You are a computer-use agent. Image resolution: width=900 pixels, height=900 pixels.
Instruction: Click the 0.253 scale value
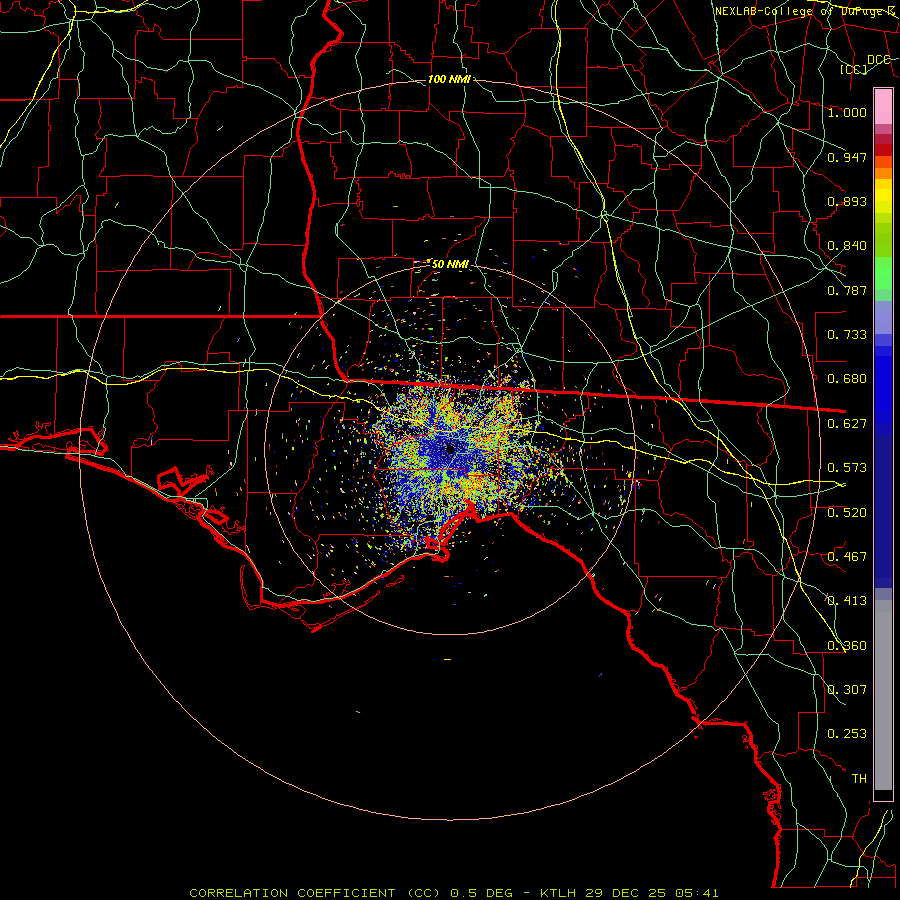coord(847,734)
